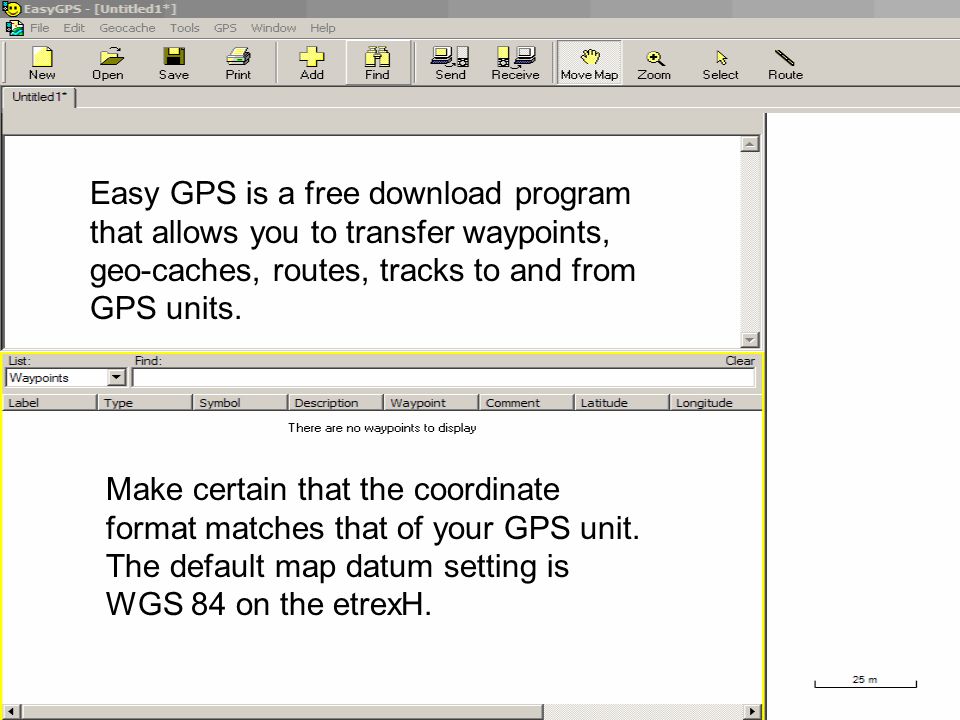
Task: Open the GPS menu
Action: [225, 28]
